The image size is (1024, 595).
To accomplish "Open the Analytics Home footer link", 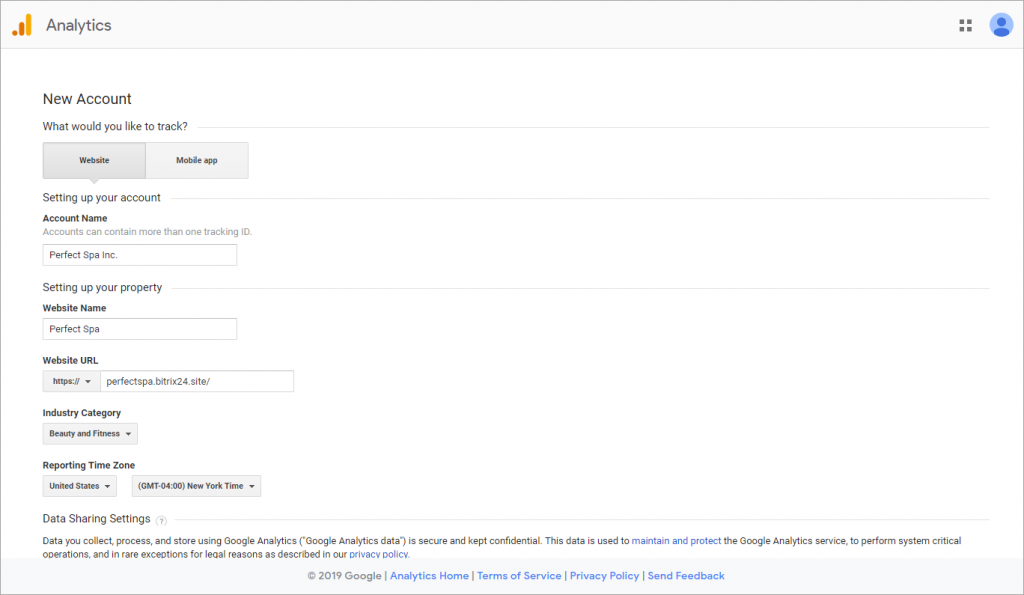I will (x=429, y=575).
